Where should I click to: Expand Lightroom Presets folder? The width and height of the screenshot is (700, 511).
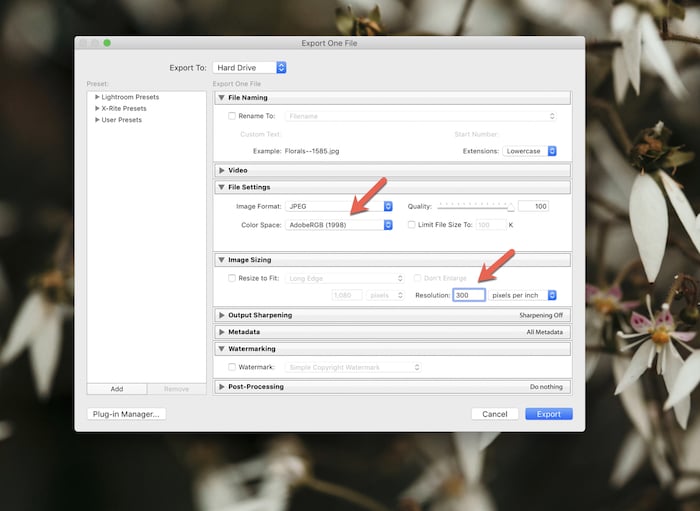pyautogui.click(x=97, y=97)
